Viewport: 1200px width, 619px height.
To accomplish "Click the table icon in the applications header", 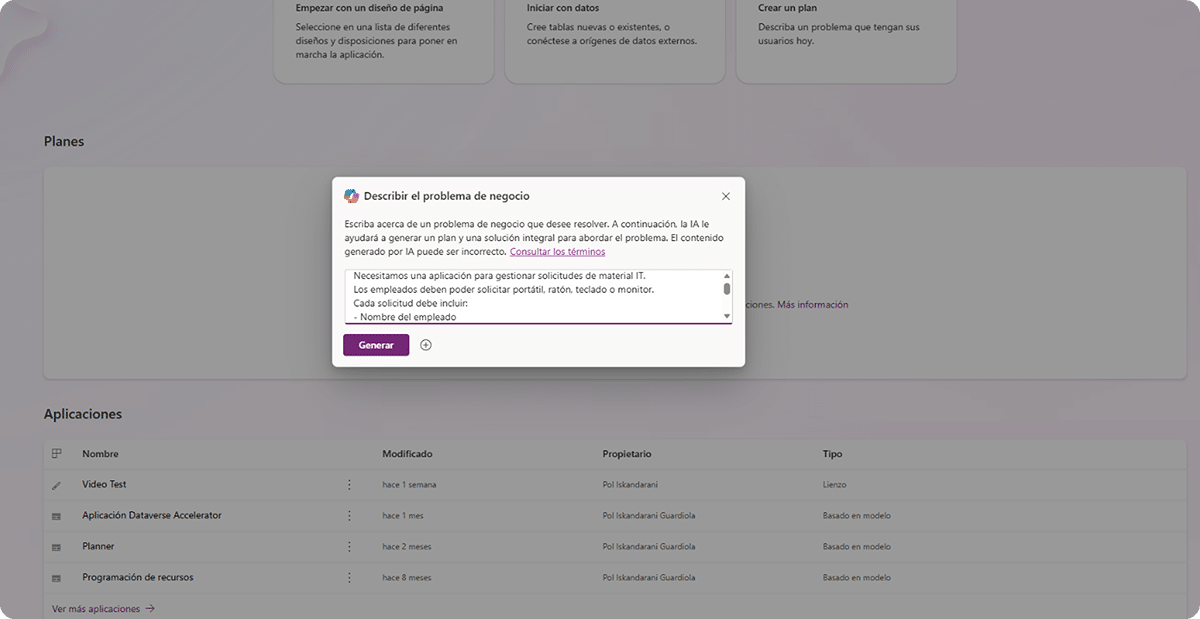I will click(57, 453).
